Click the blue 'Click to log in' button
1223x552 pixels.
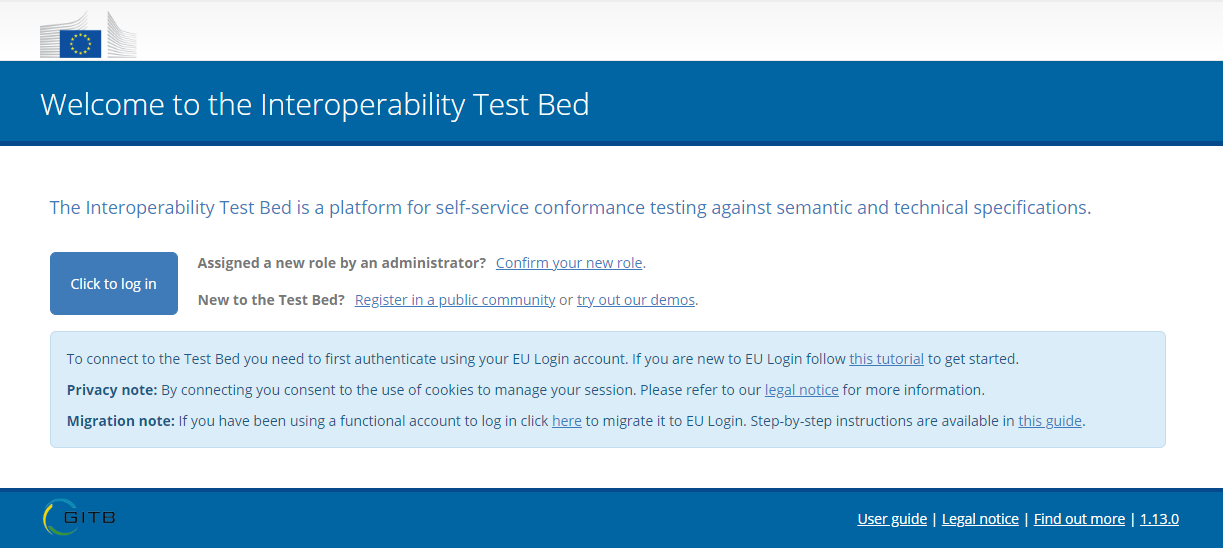point(114,284)
